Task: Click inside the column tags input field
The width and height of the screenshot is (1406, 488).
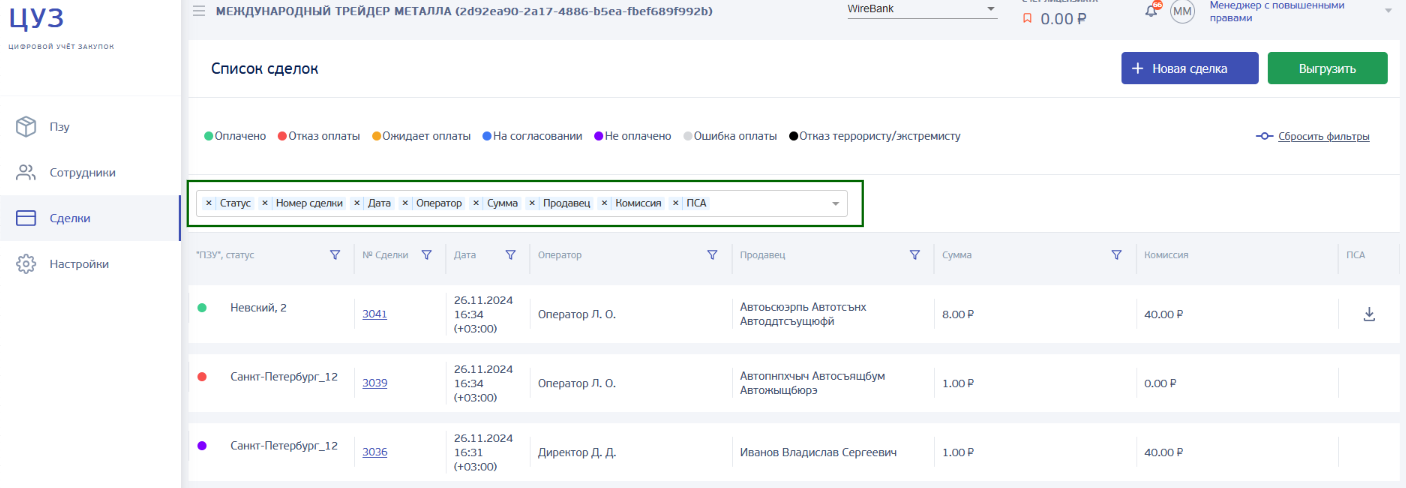Action: (x=522, y=204)
